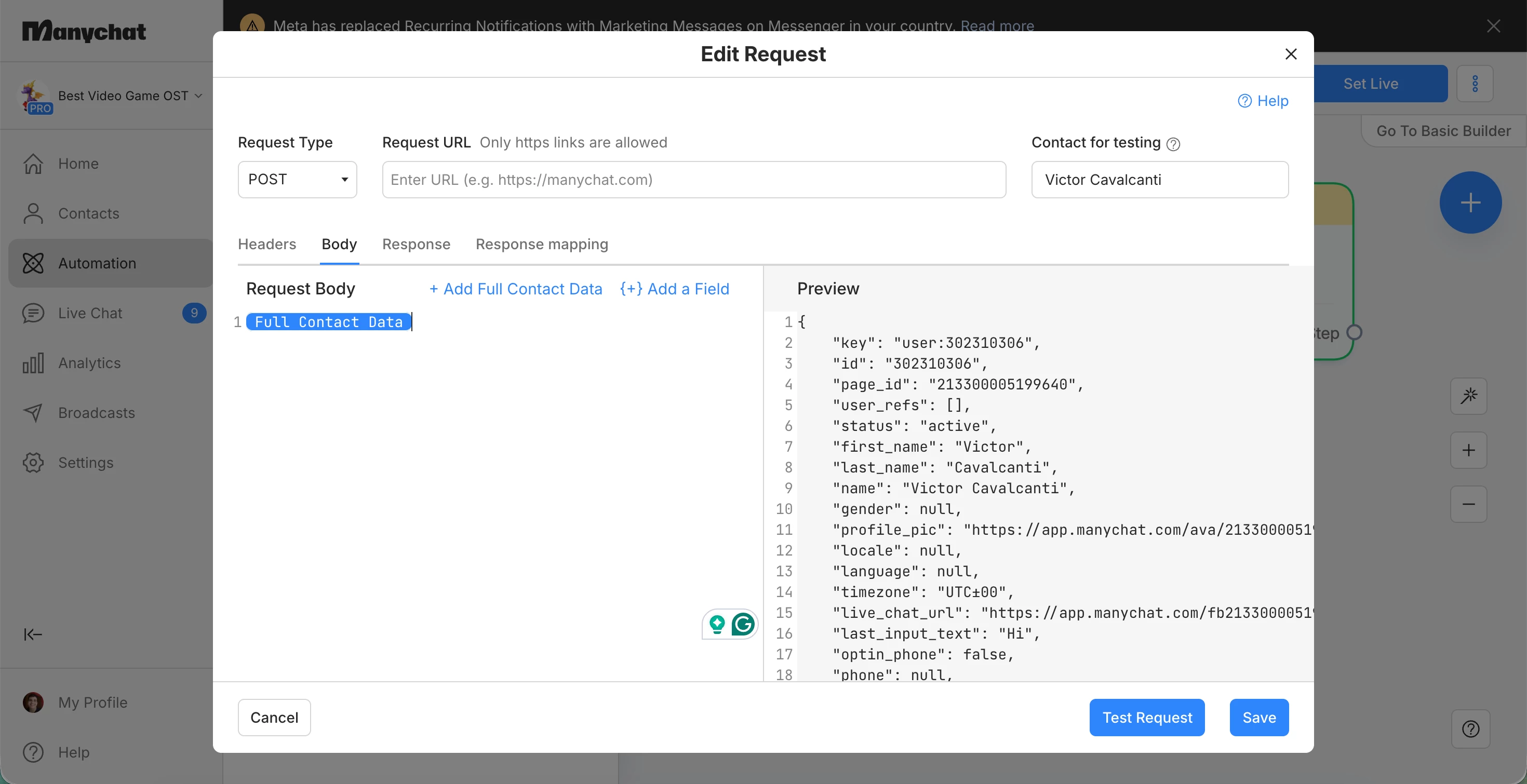Open the Automation section in sidebar

tap(97, 263)
